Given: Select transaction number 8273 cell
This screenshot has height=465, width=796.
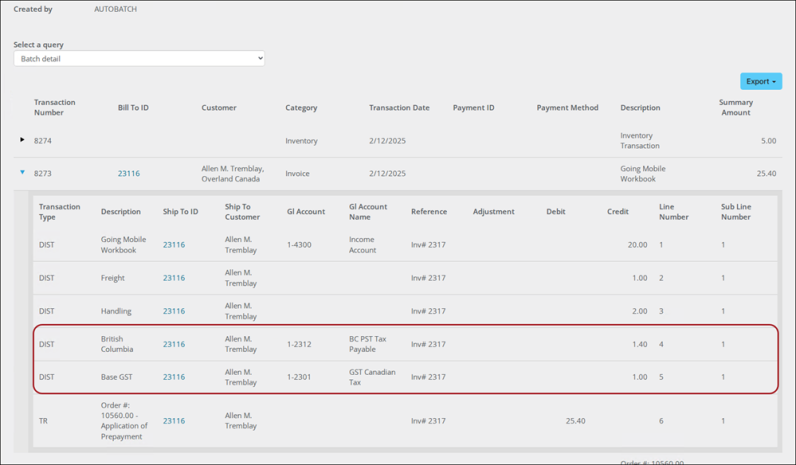Looking at the screenshot, I should click(43, 174).
